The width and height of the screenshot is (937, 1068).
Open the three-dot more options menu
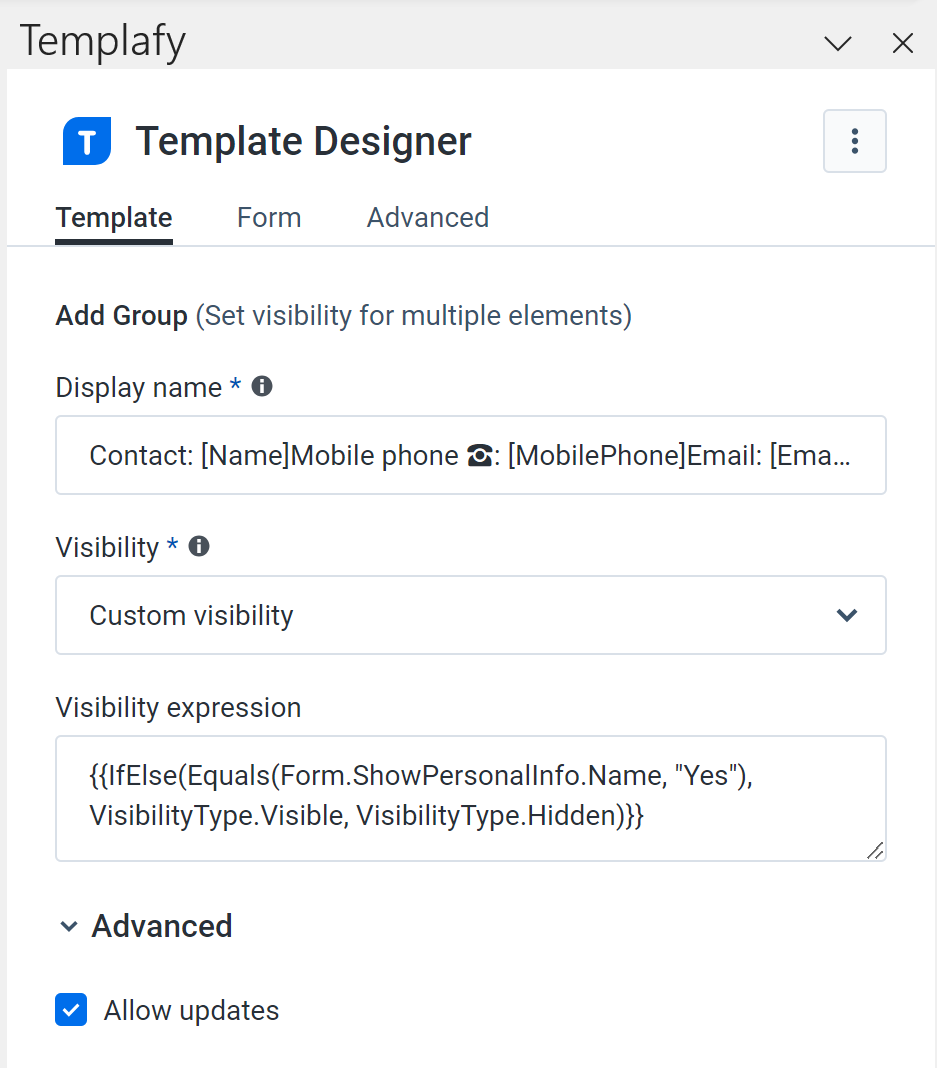click(855, 141)
